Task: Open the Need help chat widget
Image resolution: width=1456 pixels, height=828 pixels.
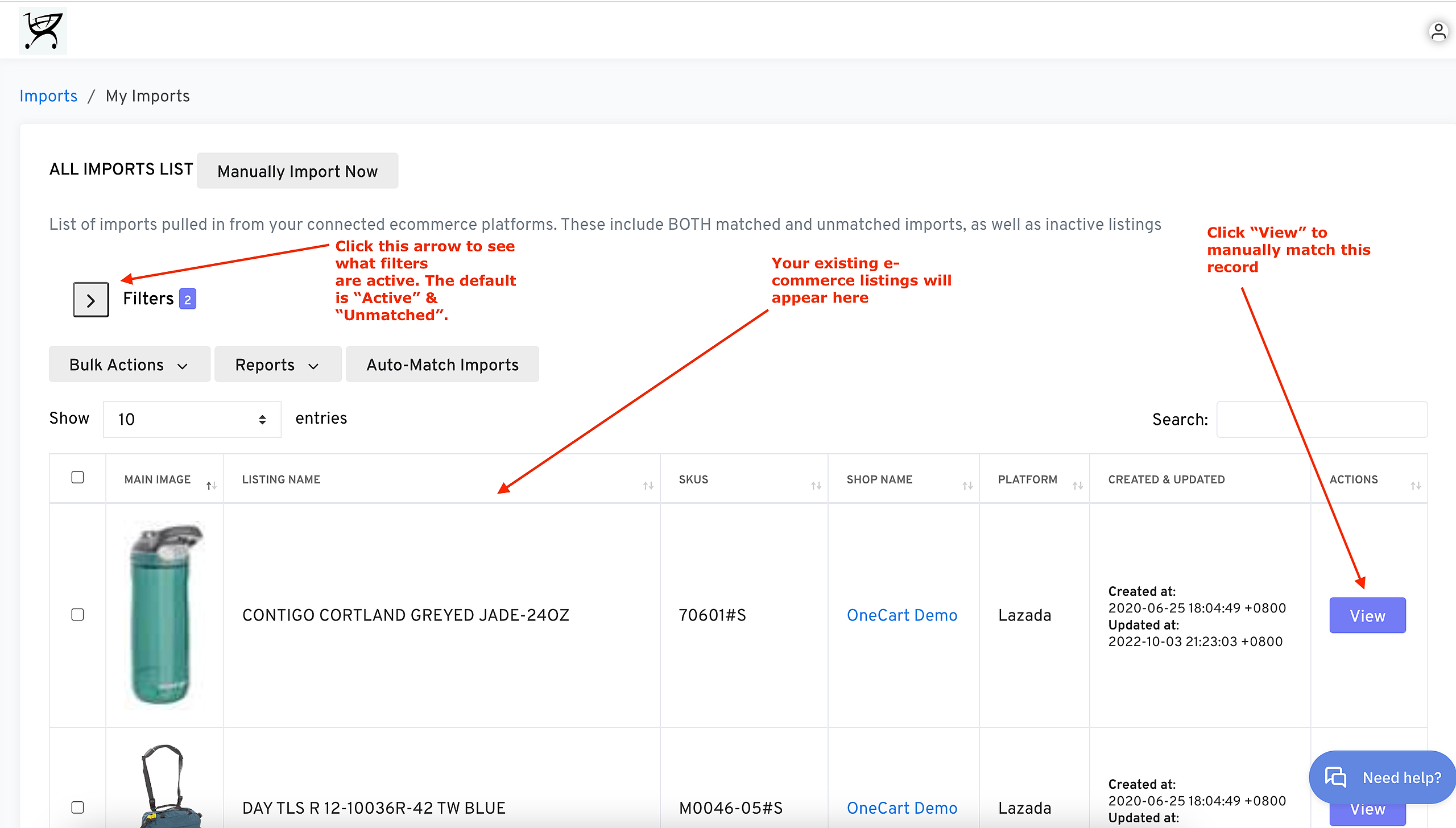Action: (1383, 777)
